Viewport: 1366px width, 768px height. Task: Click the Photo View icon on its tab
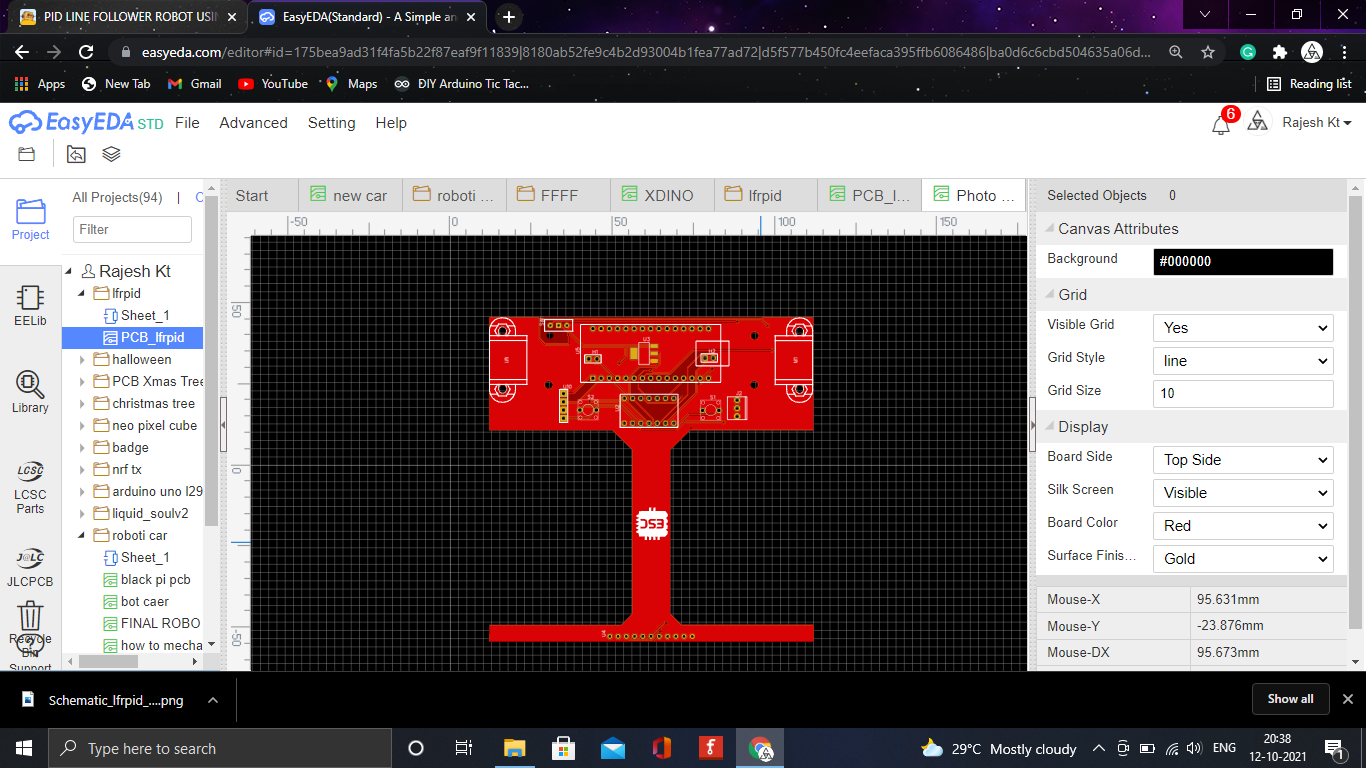[x=941, y=195]
